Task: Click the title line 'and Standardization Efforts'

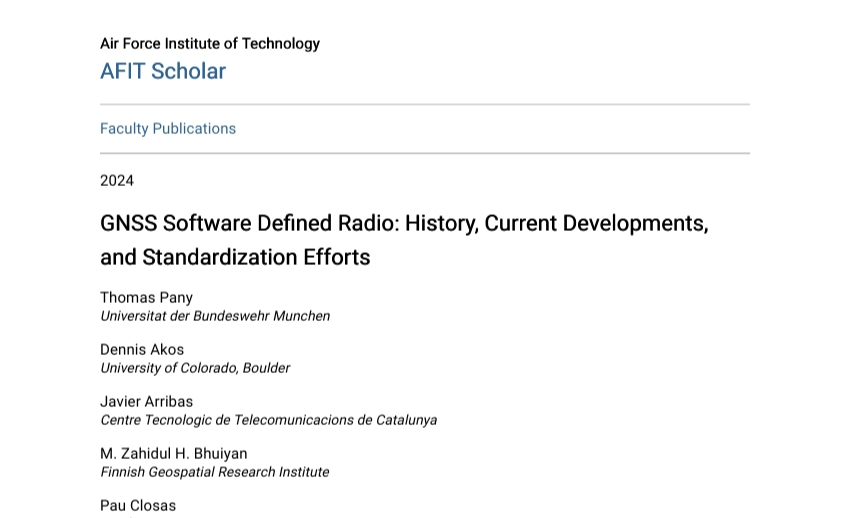Action: 235,257
